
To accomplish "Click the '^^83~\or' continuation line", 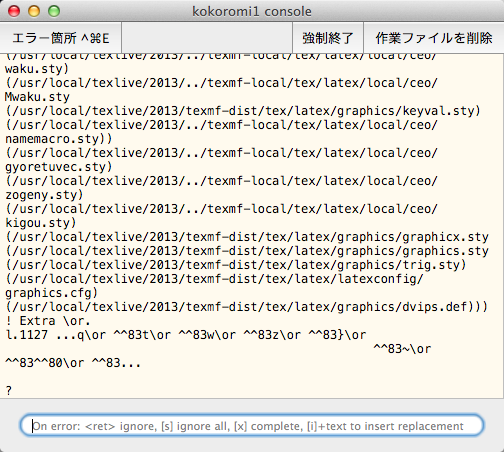I will point(402,349).
